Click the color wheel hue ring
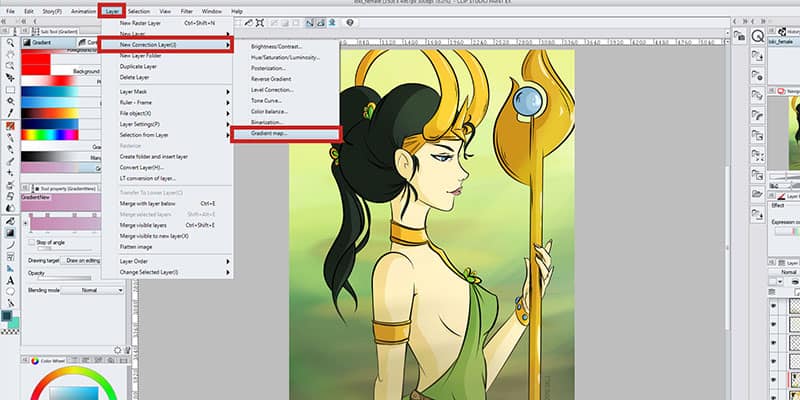 74,371
